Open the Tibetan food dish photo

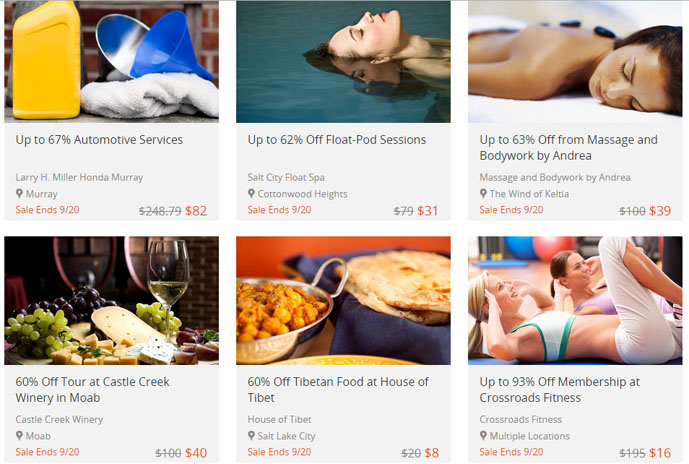pyautogui.click(x=343, y=301)
